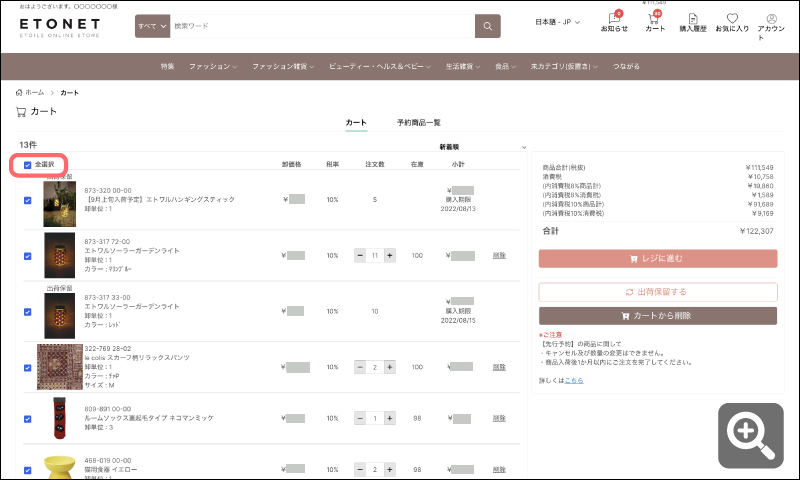Delete the yellow cat bowl row
The height and width of the screenshot is (480, 800).
(499, 469)
